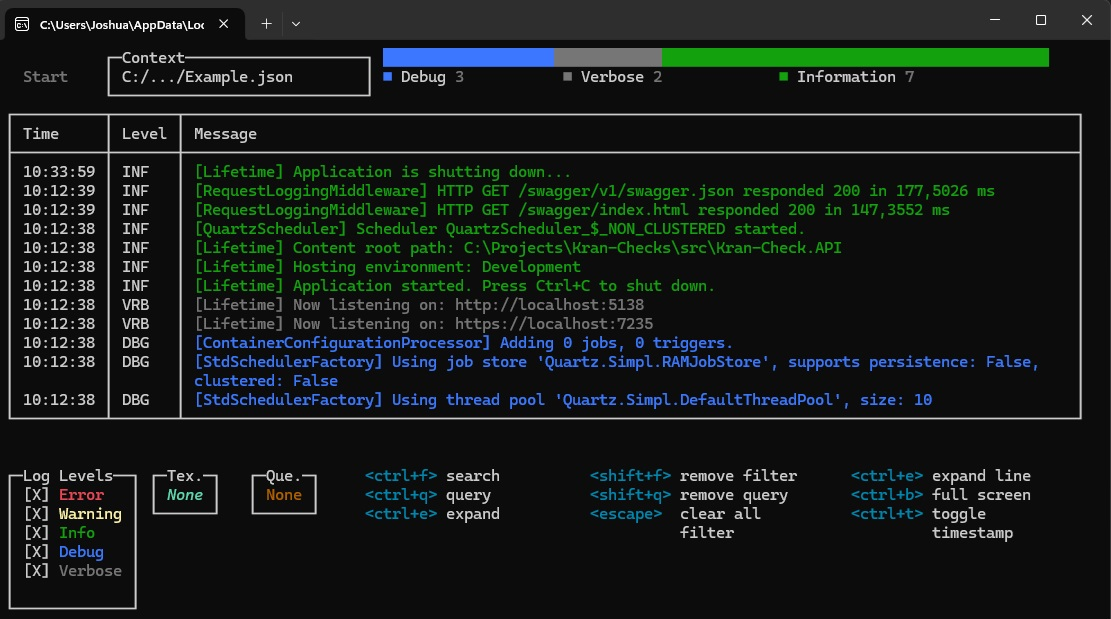The width and height of the screenshot is (1111, 619).
Task: Click the Verbose legend square
Action: [x=568, y=76]
